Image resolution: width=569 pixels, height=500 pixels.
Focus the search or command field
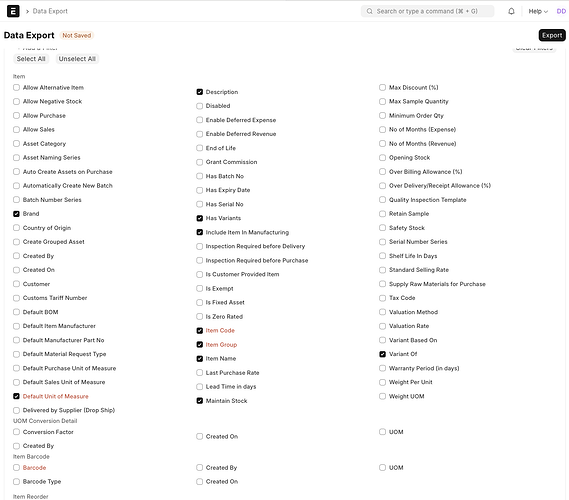[x=427, y=11]
